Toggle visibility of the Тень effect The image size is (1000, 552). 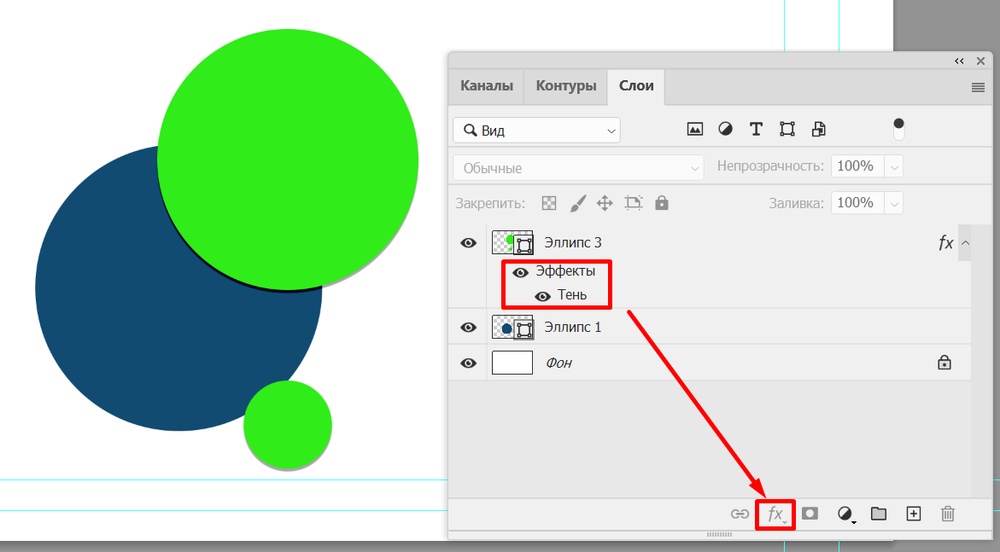(543, 296)
